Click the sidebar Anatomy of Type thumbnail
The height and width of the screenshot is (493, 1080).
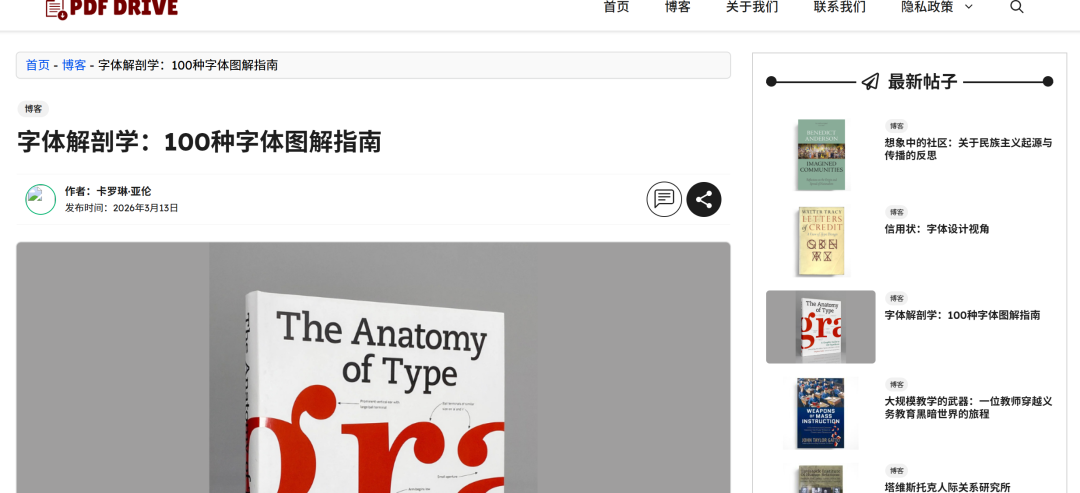[821, 327]
